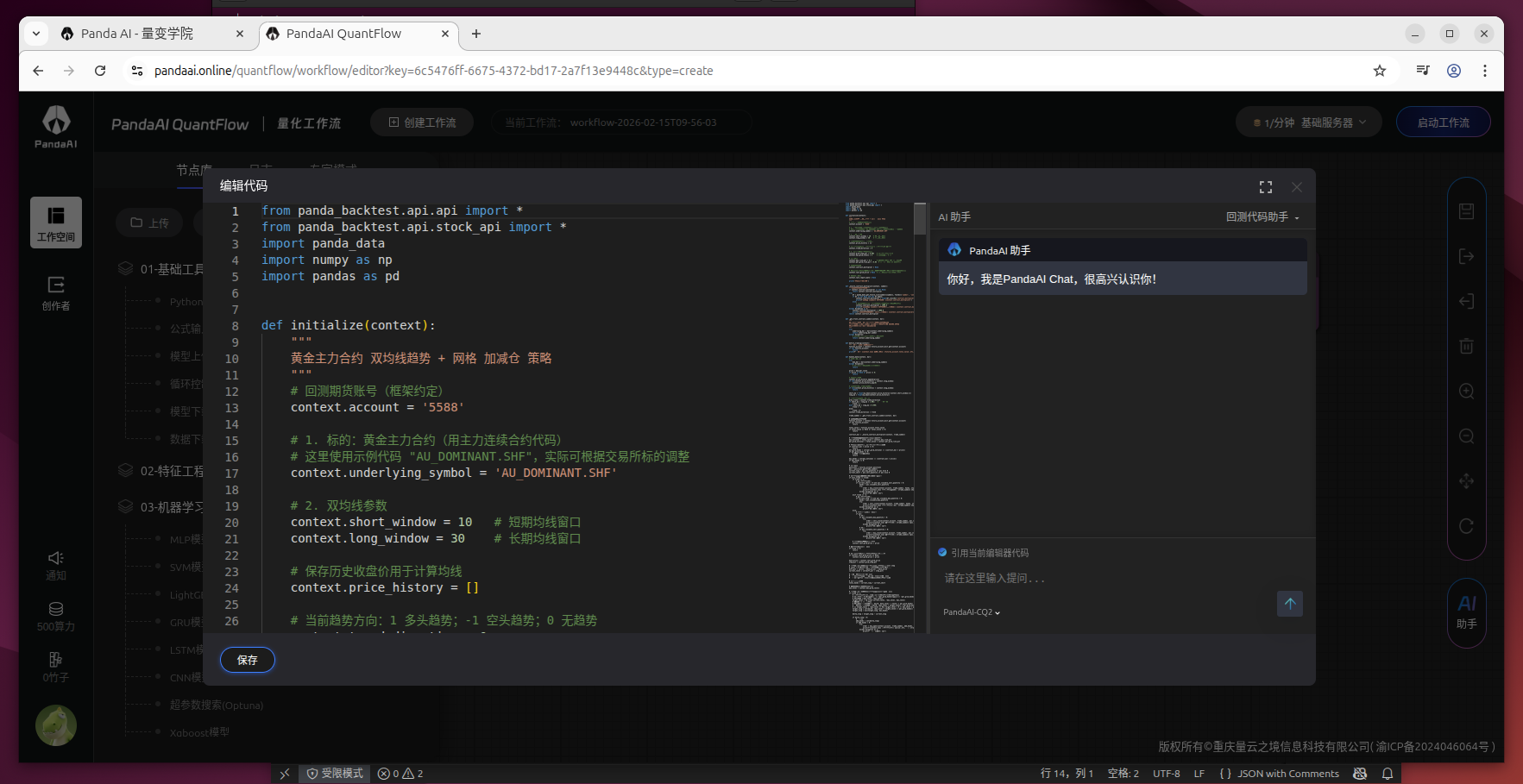Click the export icon in canvas toolbar
Image resolution: width=1523 pixels, height=784 pixels.
pos(1466,256)
